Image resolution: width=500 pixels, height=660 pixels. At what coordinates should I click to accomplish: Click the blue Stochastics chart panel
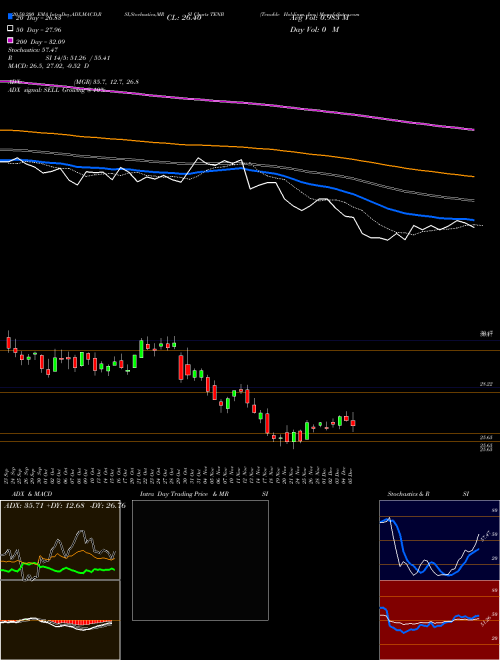(439, 540)
